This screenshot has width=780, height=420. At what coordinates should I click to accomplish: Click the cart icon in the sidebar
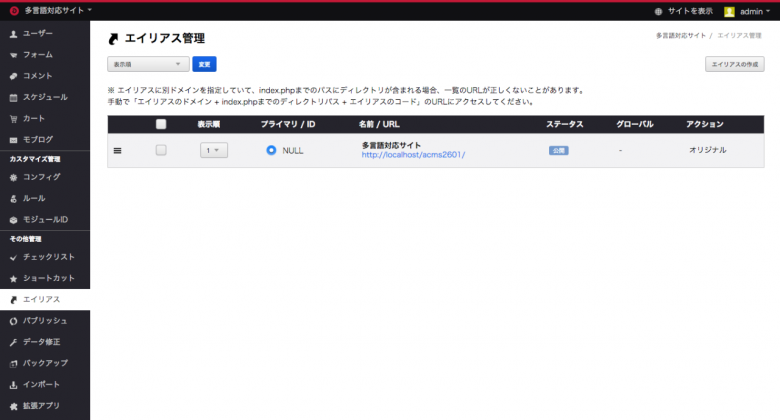(14, 118)
